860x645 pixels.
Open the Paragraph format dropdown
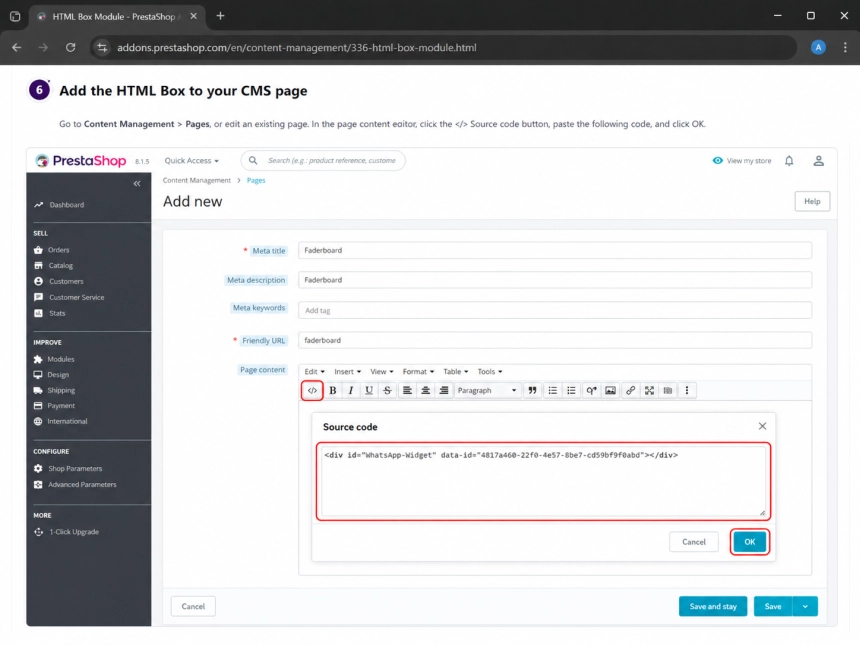pyautogui.click(x=487, y=391)
